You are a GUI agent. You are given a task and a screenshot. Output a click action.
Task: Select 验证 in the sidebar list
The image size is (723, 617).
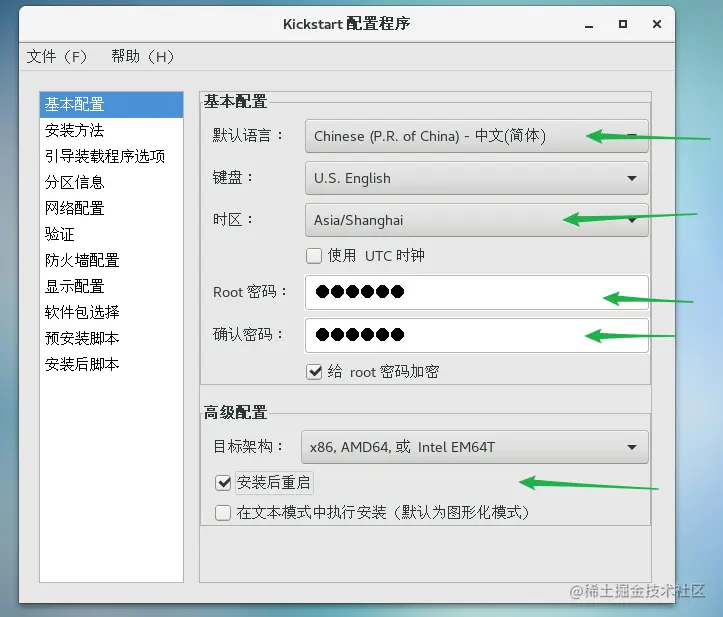(x=112, y=234)
